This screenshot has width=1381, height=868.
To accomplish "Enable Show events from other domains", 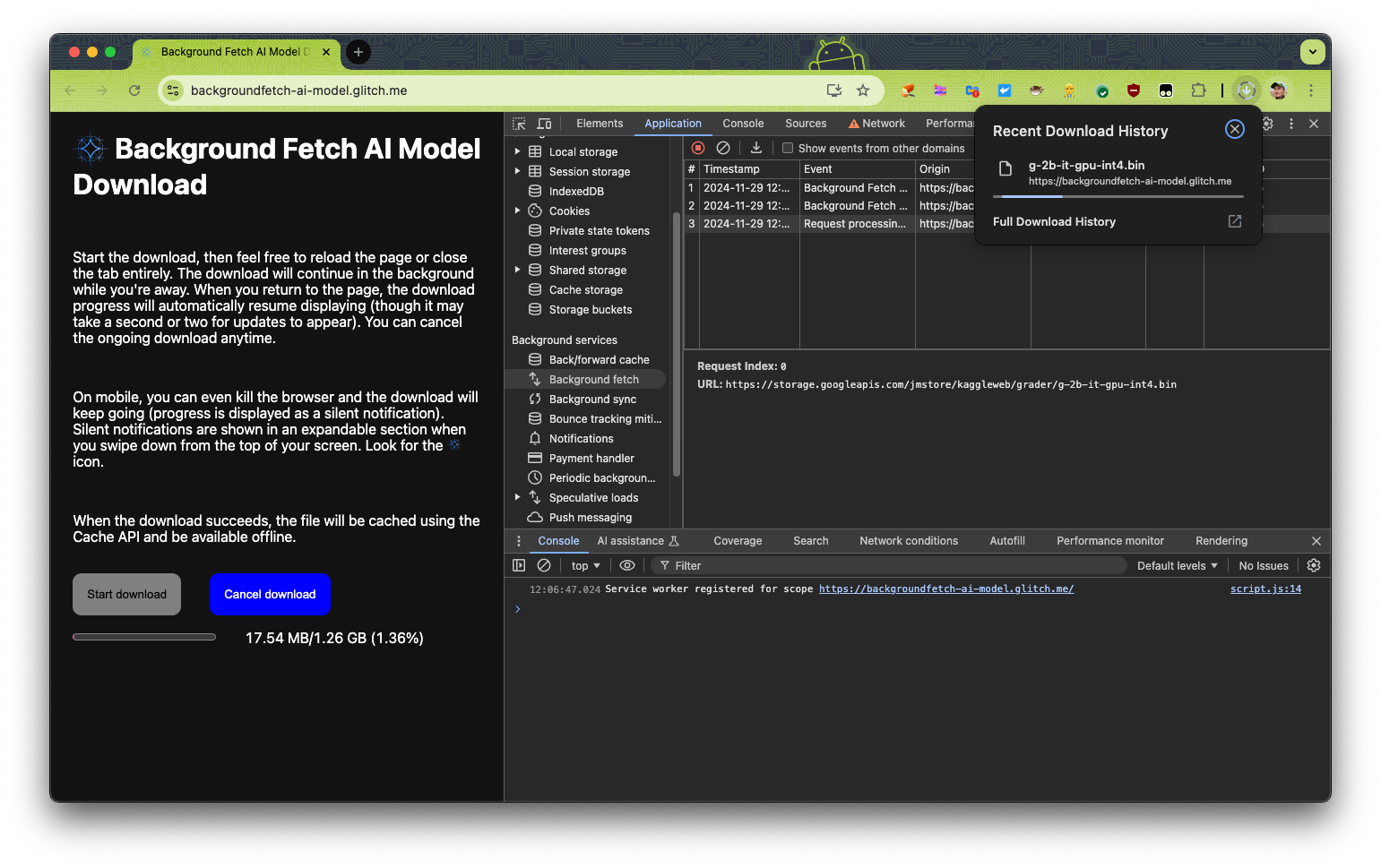I will (788, 148).
